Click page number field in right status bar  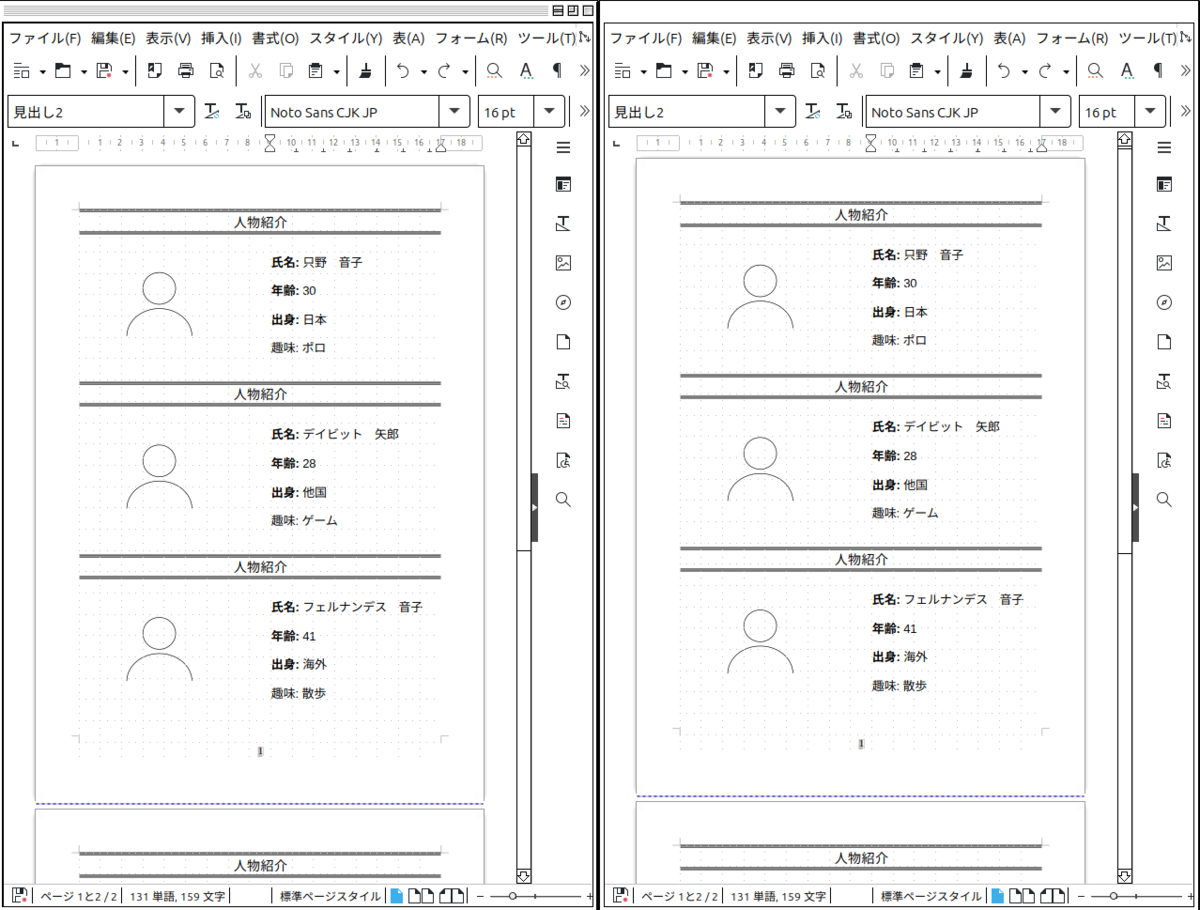tap(679, 896)
